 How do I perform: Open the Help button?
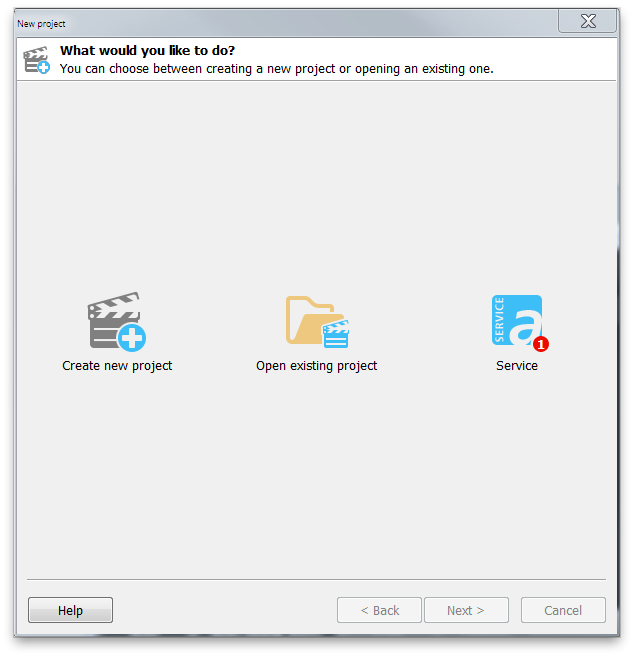[70, 610]
